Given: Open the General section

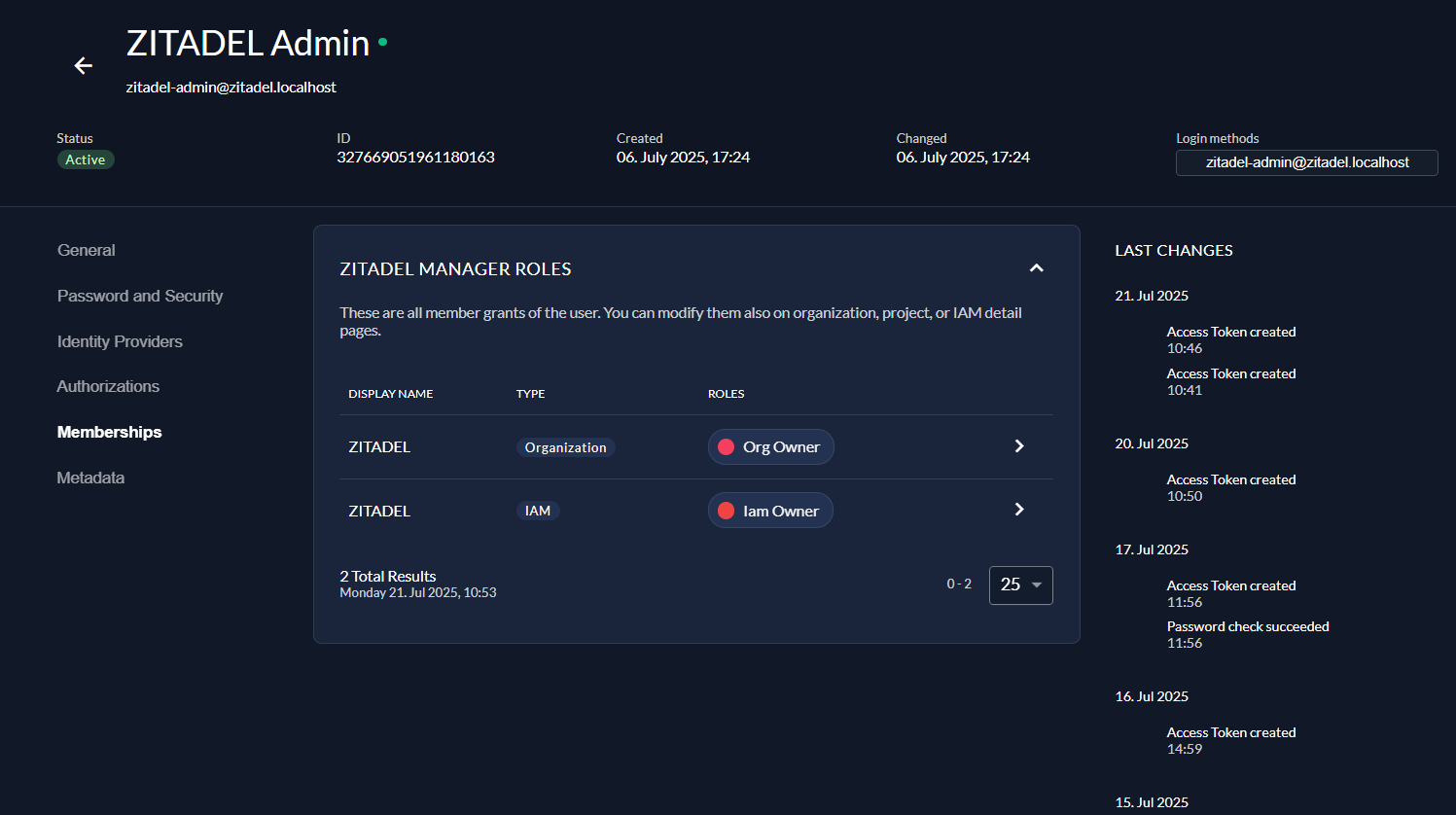Looking at the screenshot, I should pos(87,250).
